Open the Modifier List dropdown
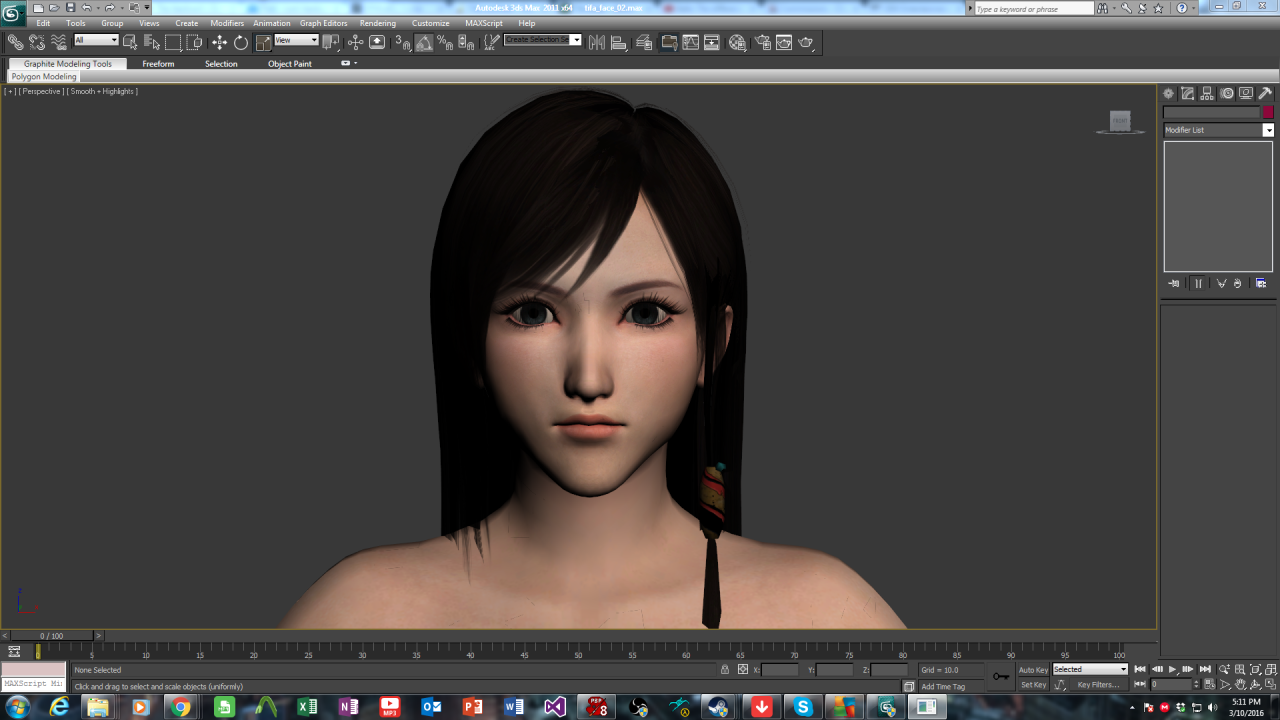 pos(1218,130)
